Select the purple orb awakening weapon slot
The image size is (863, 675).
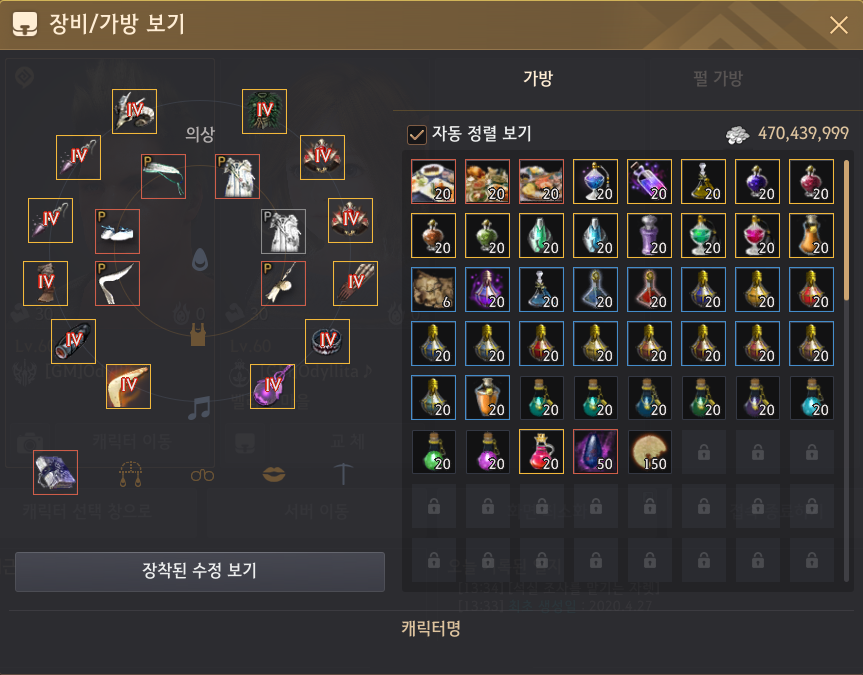pyautogui.click(x=272, y=387)
